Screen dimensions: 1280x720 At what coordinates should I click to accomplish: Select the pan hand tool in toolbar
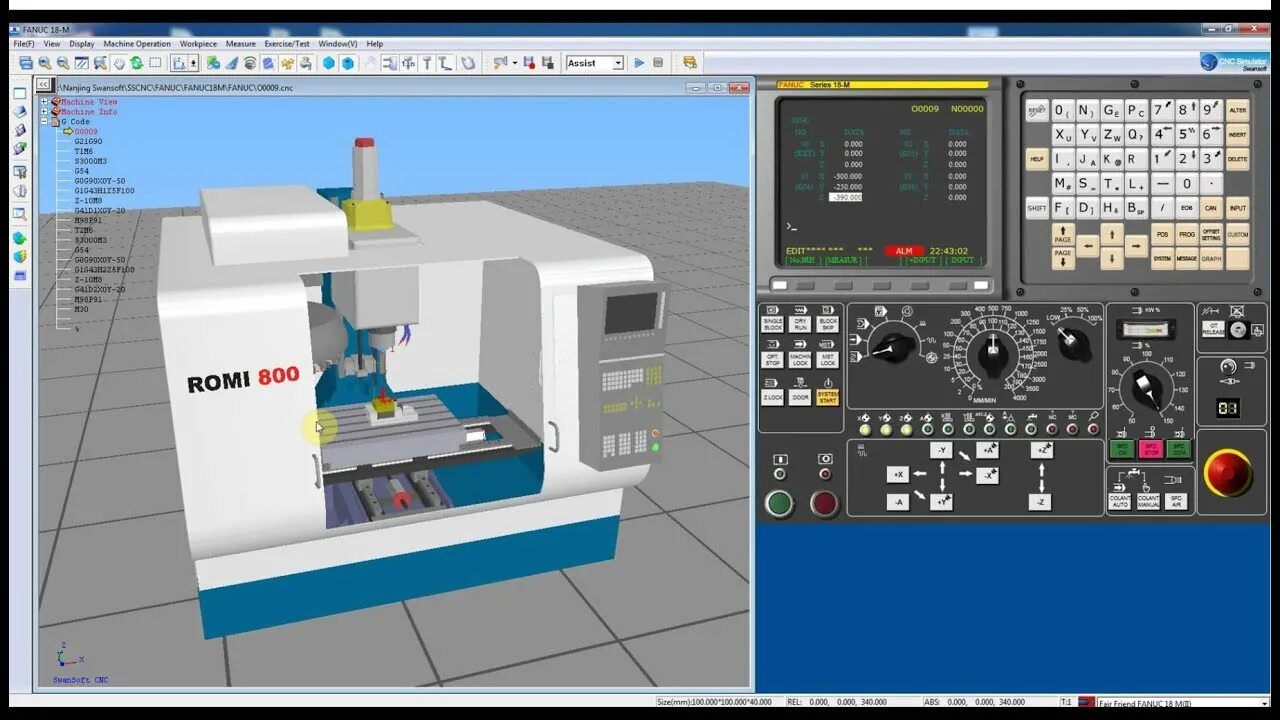118,63
